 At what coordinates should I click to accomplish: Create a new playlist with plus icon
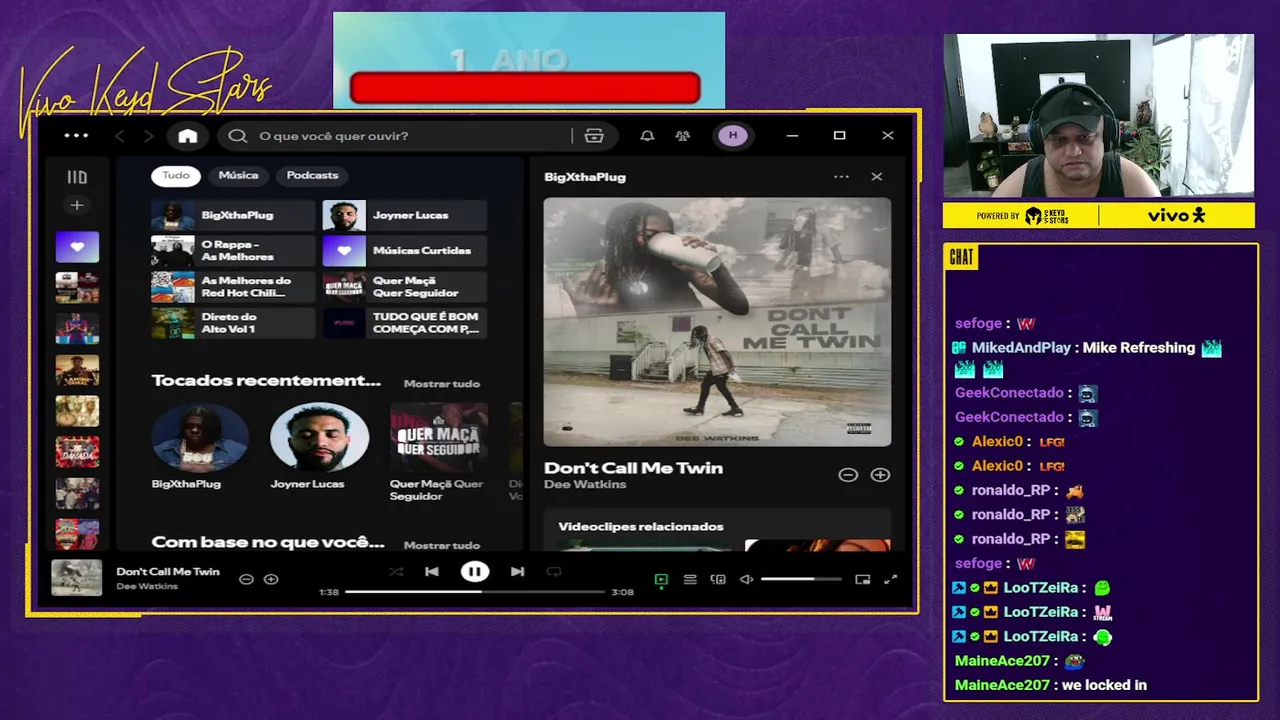77,205
